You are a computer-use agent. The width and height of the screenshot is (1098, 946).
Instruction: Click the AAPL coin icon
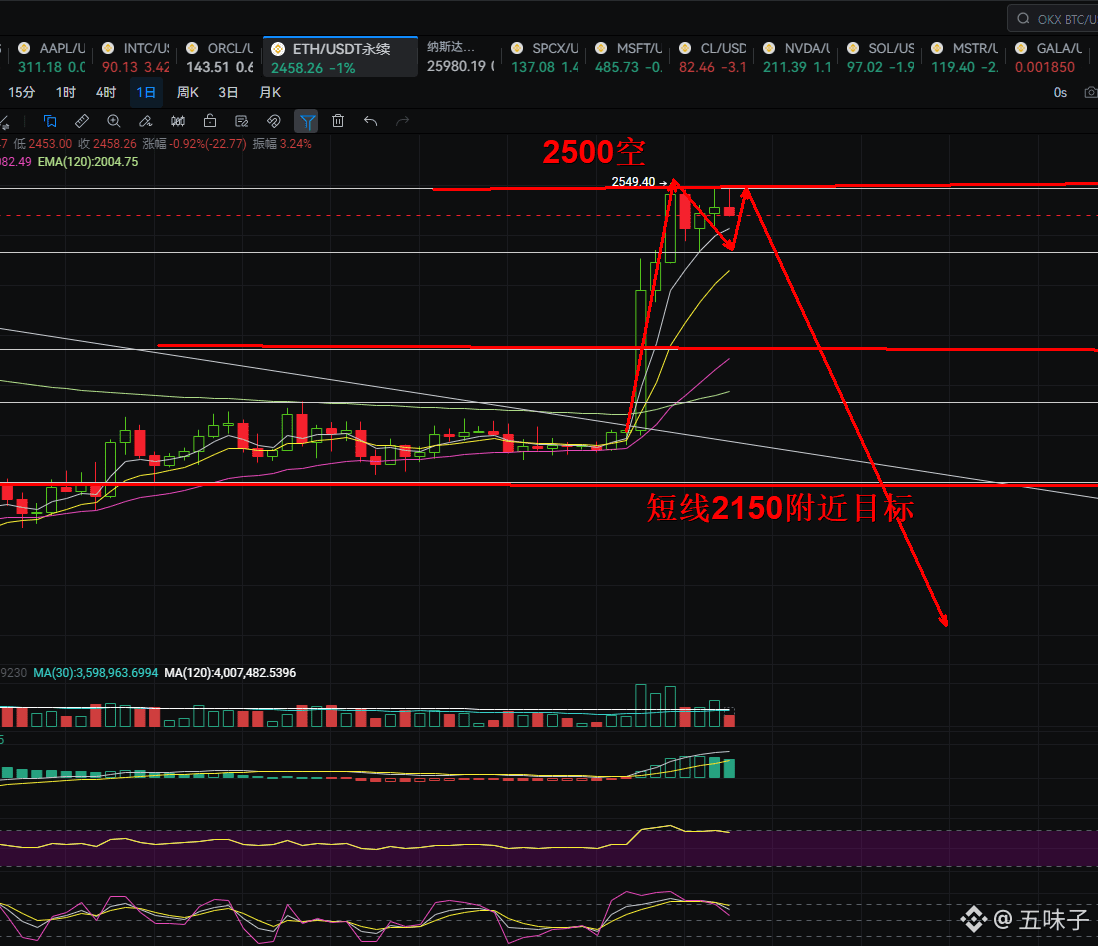pyautogui.click(x=24, y=48)
